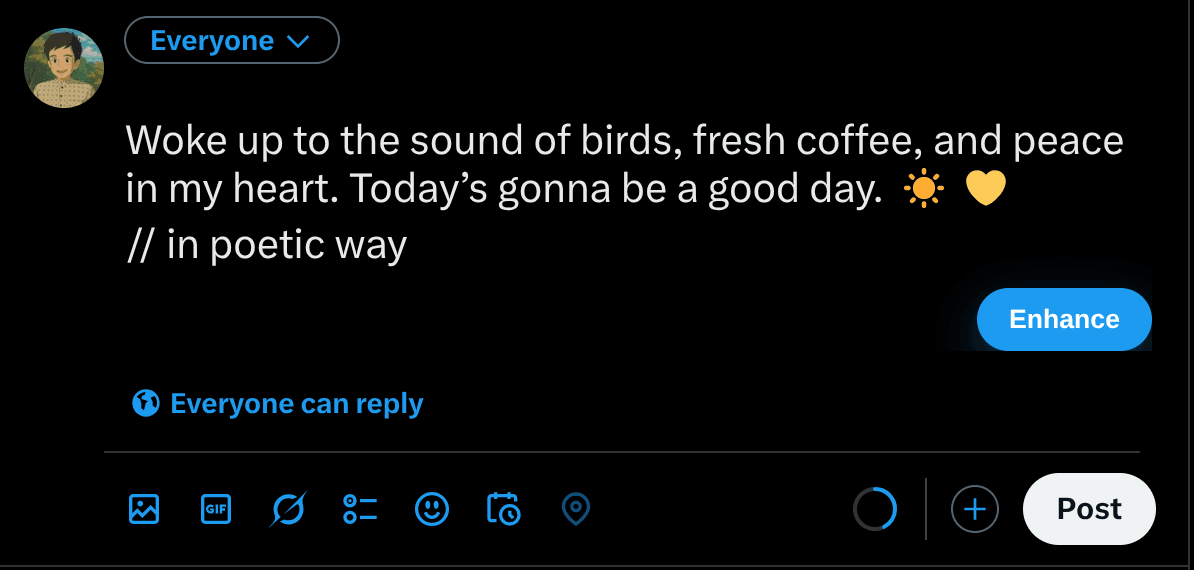
Task: Click the character count progress circle
Action: [x=875, y=510]
